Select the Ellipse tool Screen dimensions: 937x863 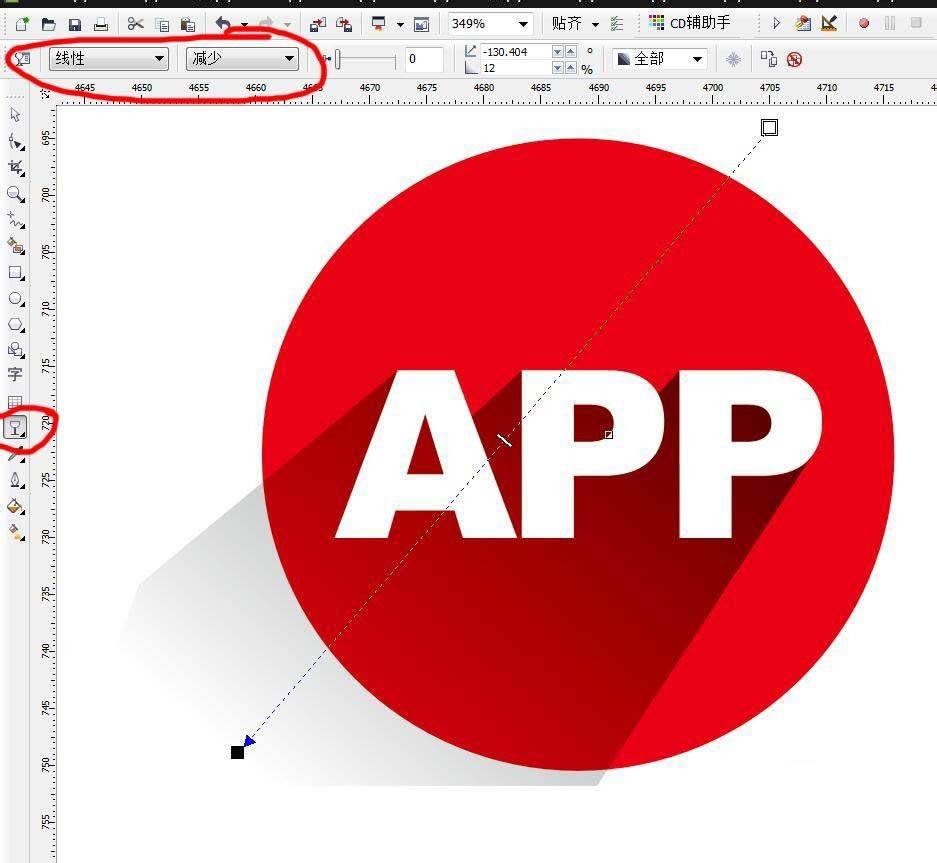[x=15, y=298]
